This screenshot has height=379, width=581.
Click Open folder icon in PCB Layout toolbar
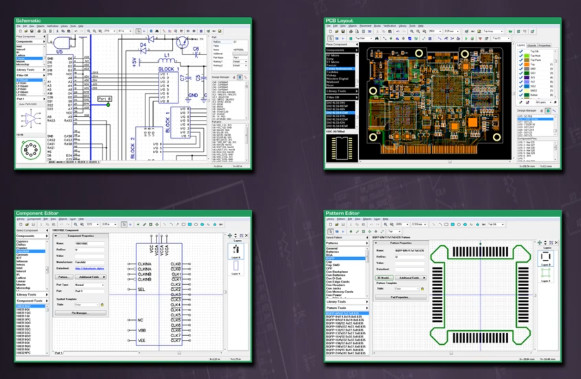337,31
